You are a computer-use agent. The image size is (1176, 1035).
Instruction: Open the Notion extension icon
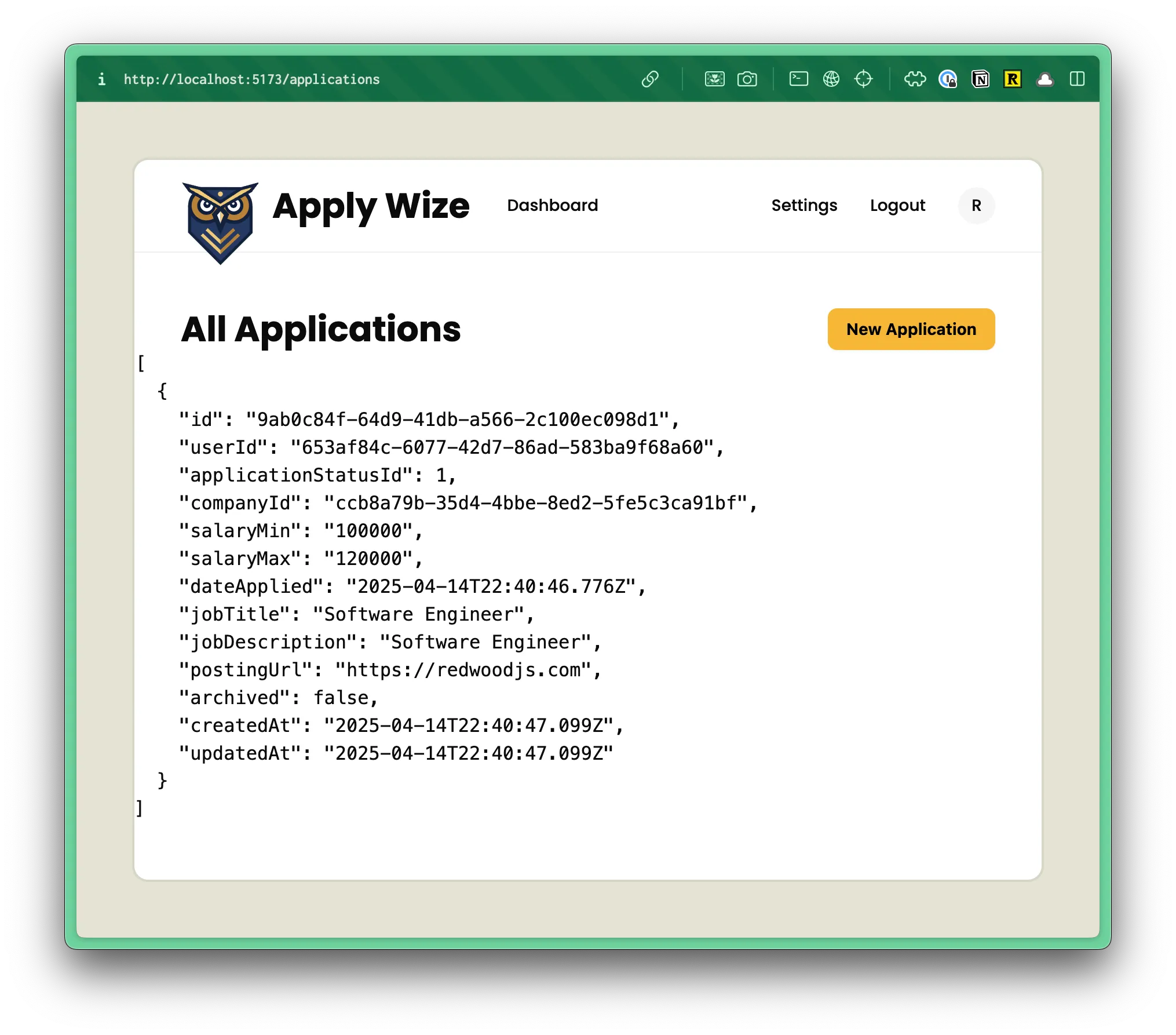click(980, 79)
